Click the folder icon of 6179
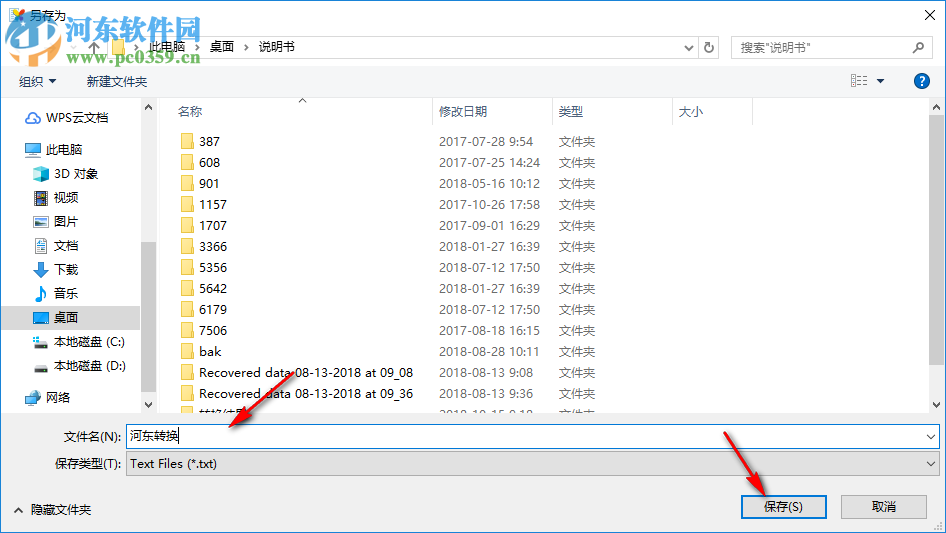 [187, 310]
